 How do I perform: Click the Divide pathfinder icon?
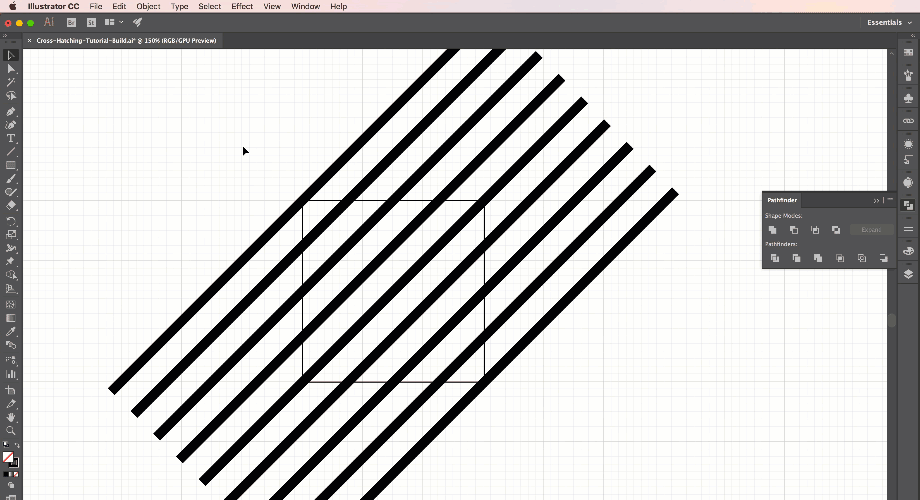pyautogui.click(x=774, y=258)
